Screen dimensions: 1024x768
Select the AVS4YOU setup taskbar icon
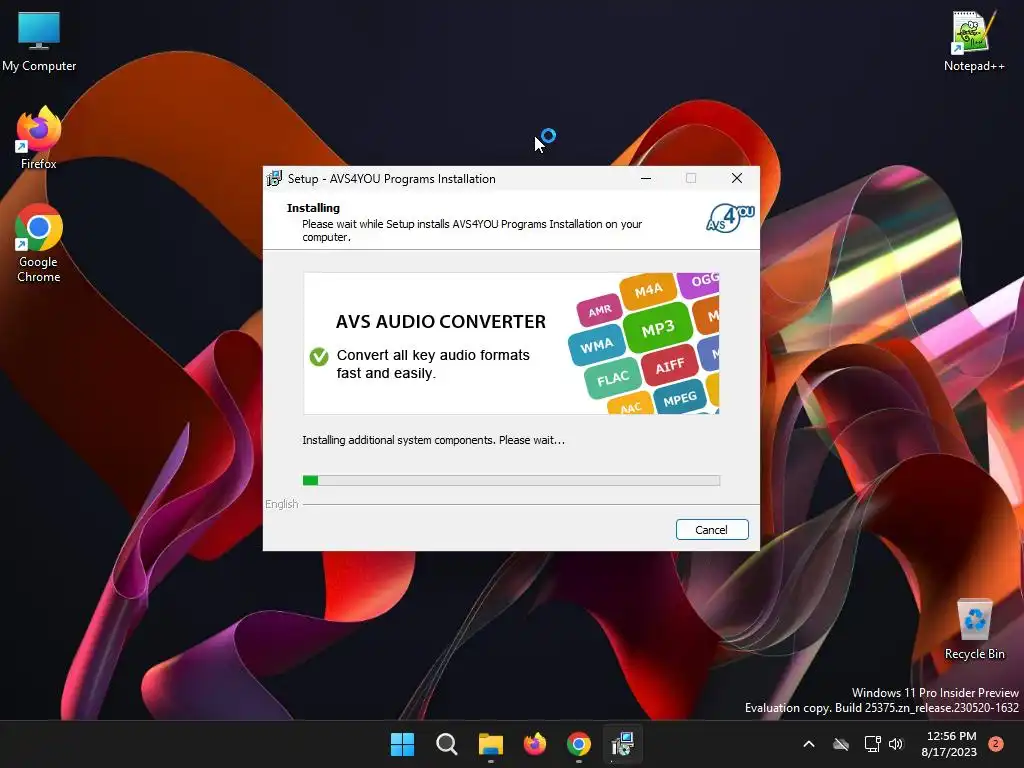point(623,744)
